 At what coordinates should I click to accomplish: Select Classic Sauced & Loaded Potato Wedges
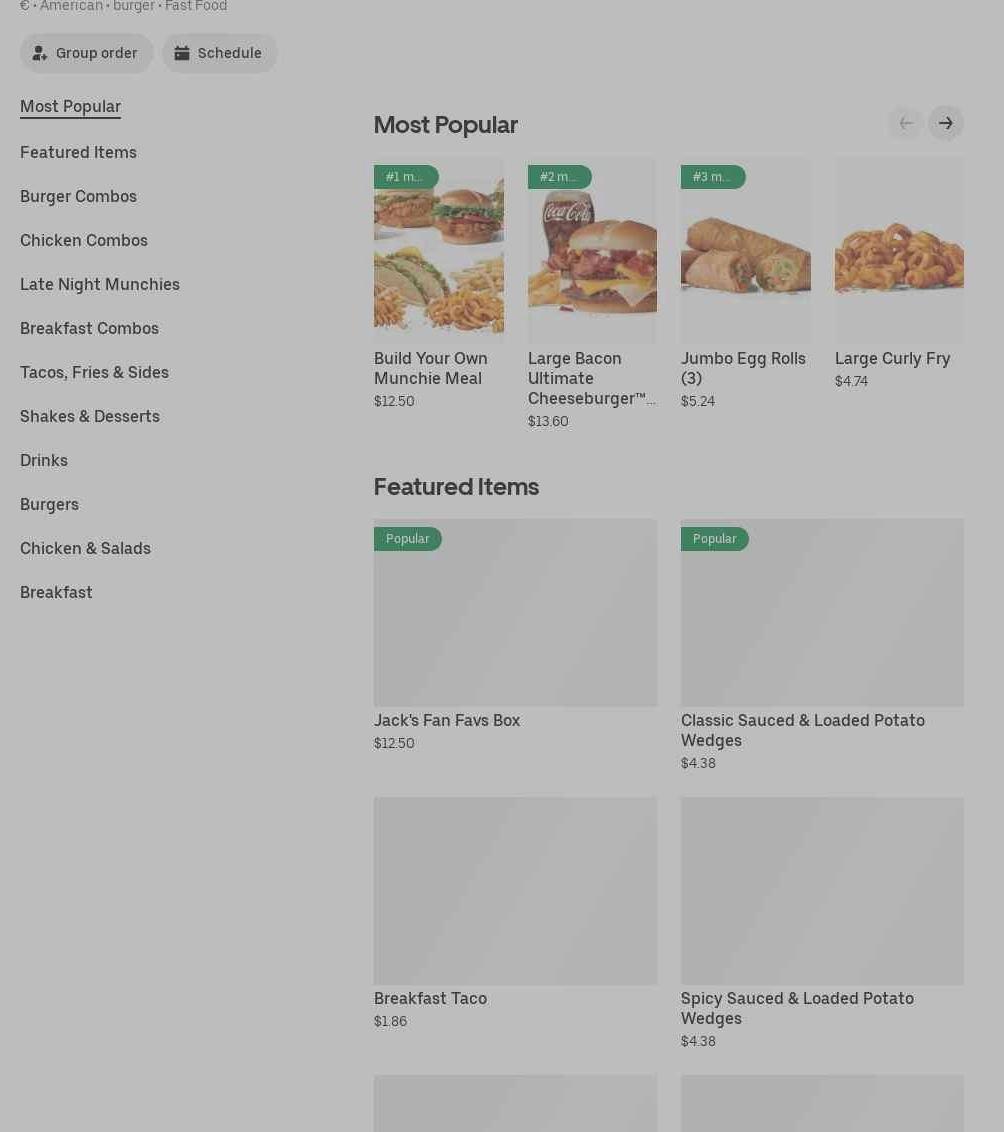(x=822, y=612)
